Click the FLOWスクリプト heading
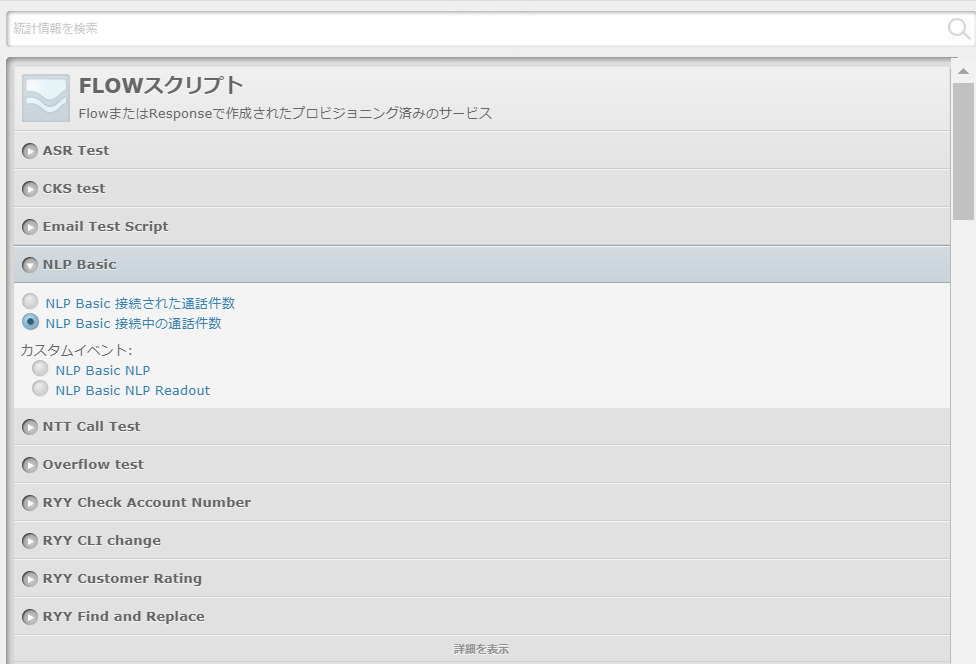Image resolution: width=976 pixels, height=664 pixels. pyautogui.click(x=161, y=85)
